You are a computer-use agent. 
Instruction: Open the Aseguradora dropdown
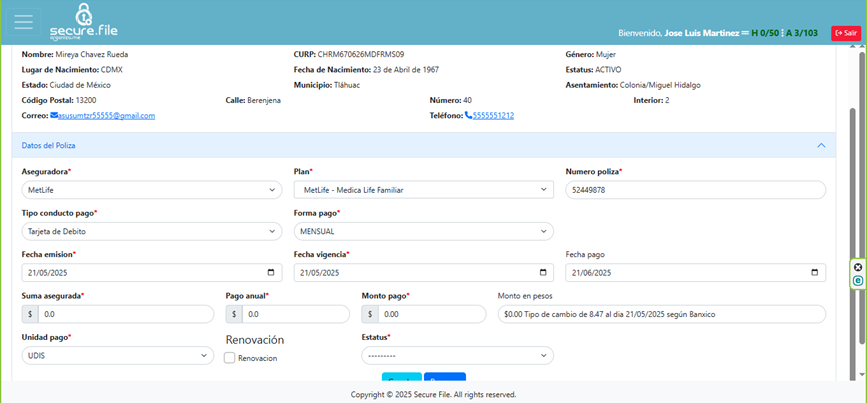151,190
